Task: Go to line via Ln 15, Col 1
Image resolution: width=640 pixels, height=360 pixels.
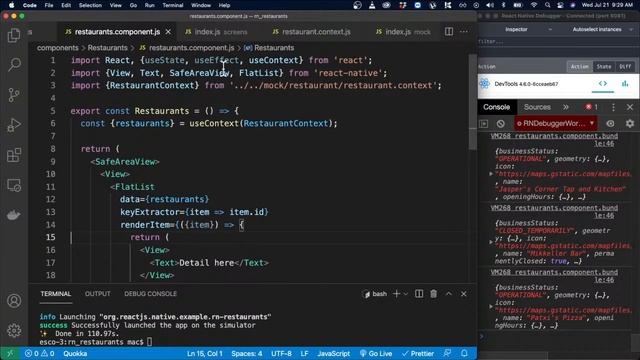Action: pos(204,353)
